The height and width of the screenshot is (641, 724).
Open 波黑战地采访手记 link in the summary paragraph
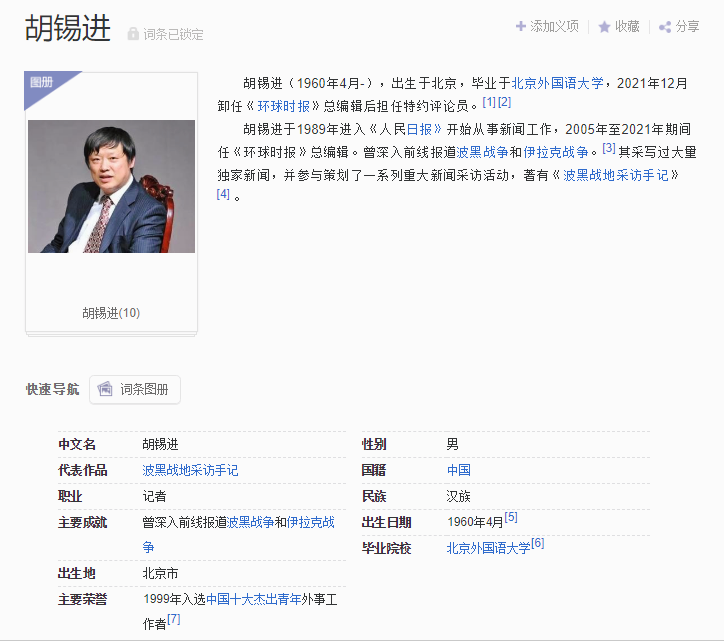coord(615,175)
